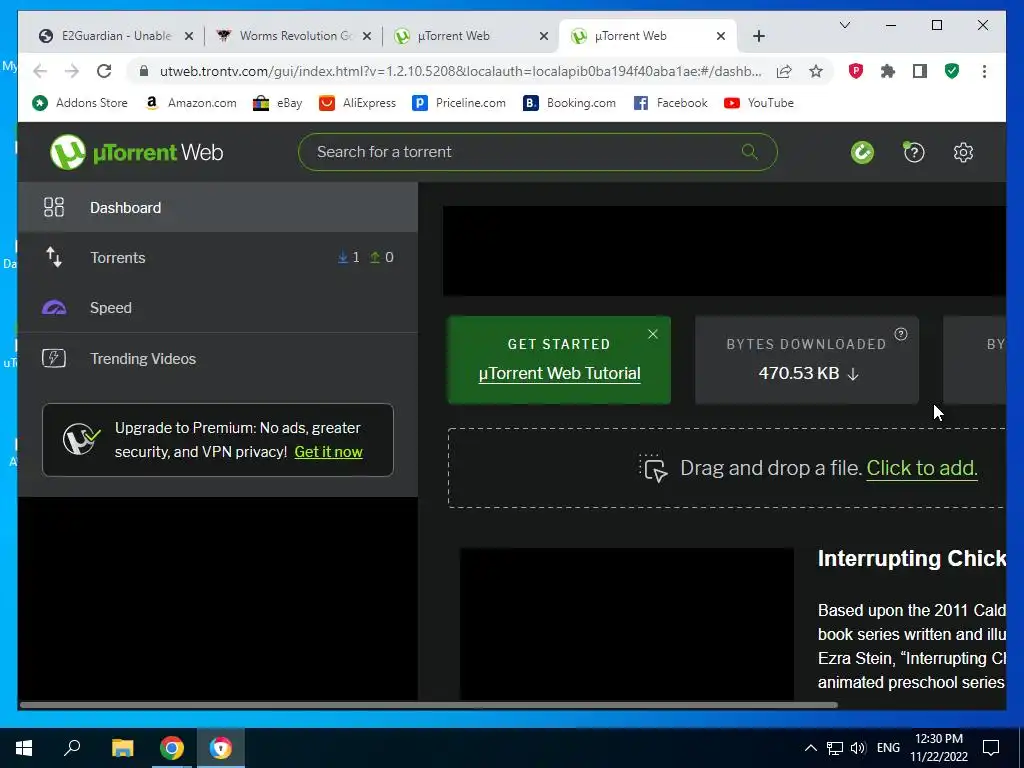Open the green upgrade circle icon in header
The height and width of the screenshot is (768, 1024).
coord(862,152)
